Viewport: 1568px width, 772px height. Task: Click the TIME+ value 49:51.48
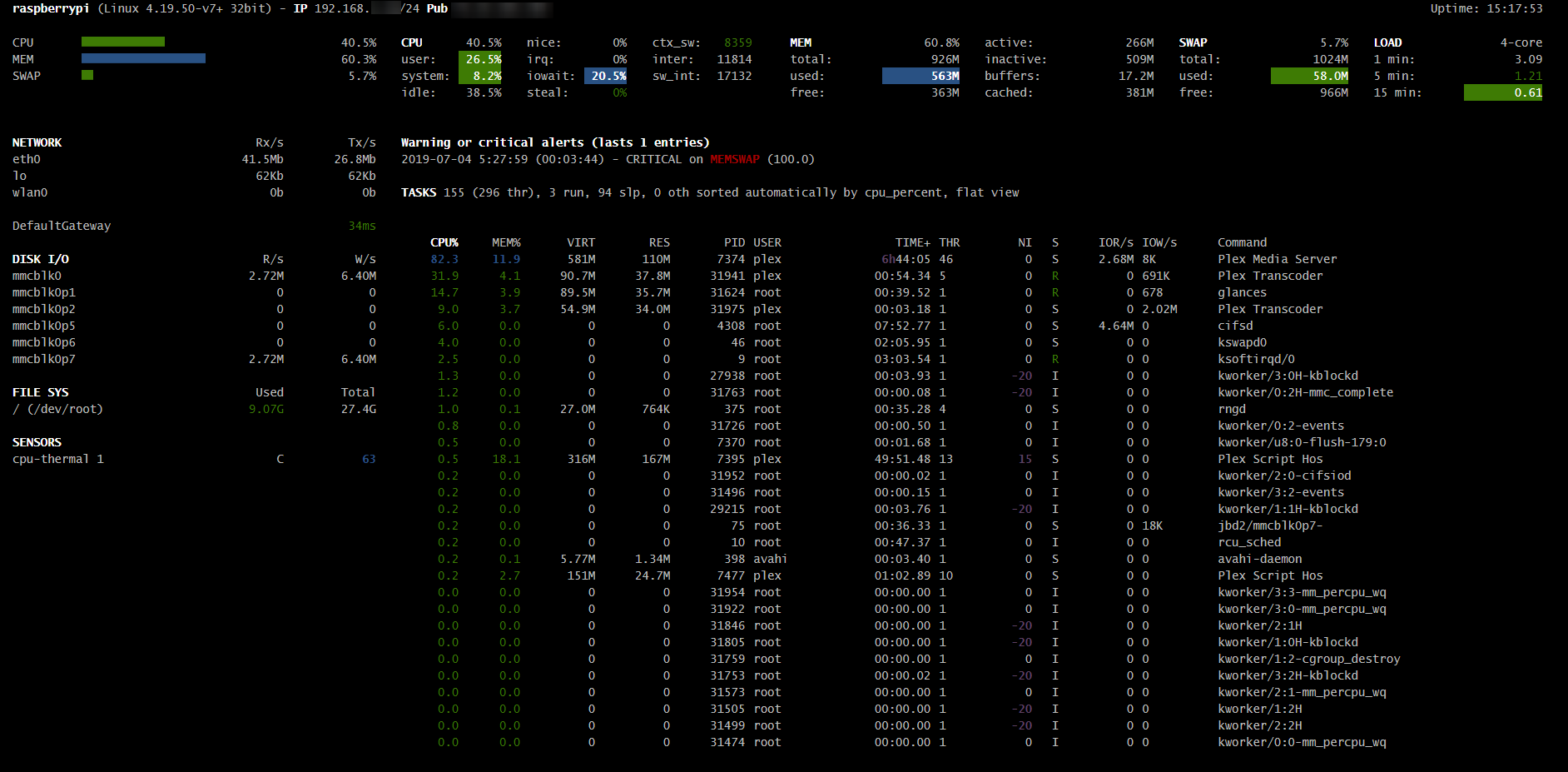[902, 459]
